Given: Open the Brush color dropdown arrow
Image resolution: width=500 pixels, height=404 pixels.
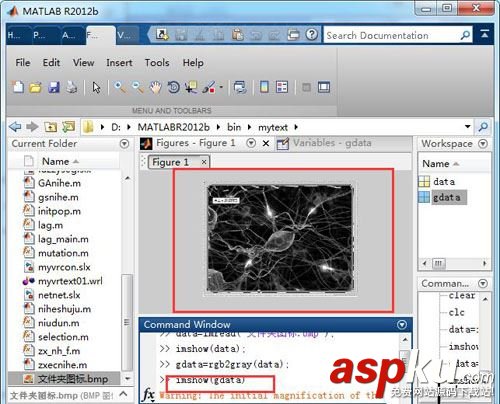Looking at the screenshot, I should coord(221,88).
